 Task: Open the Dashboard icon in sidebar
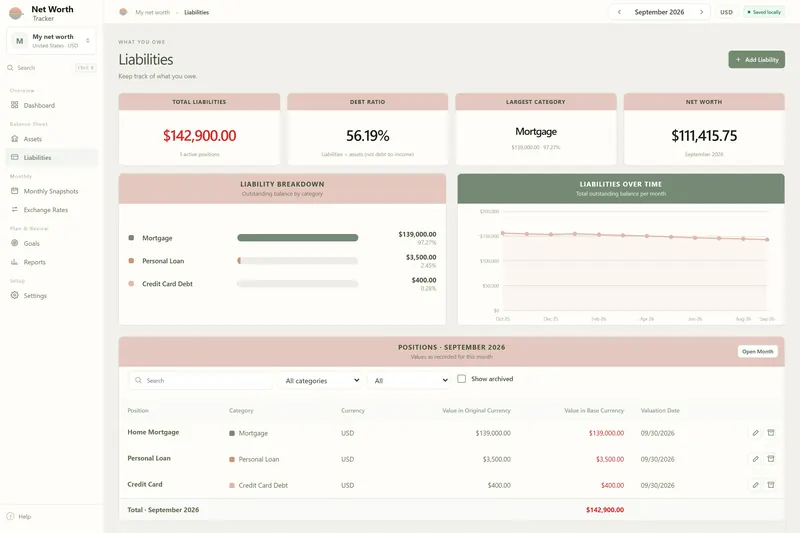click(14, 105)
